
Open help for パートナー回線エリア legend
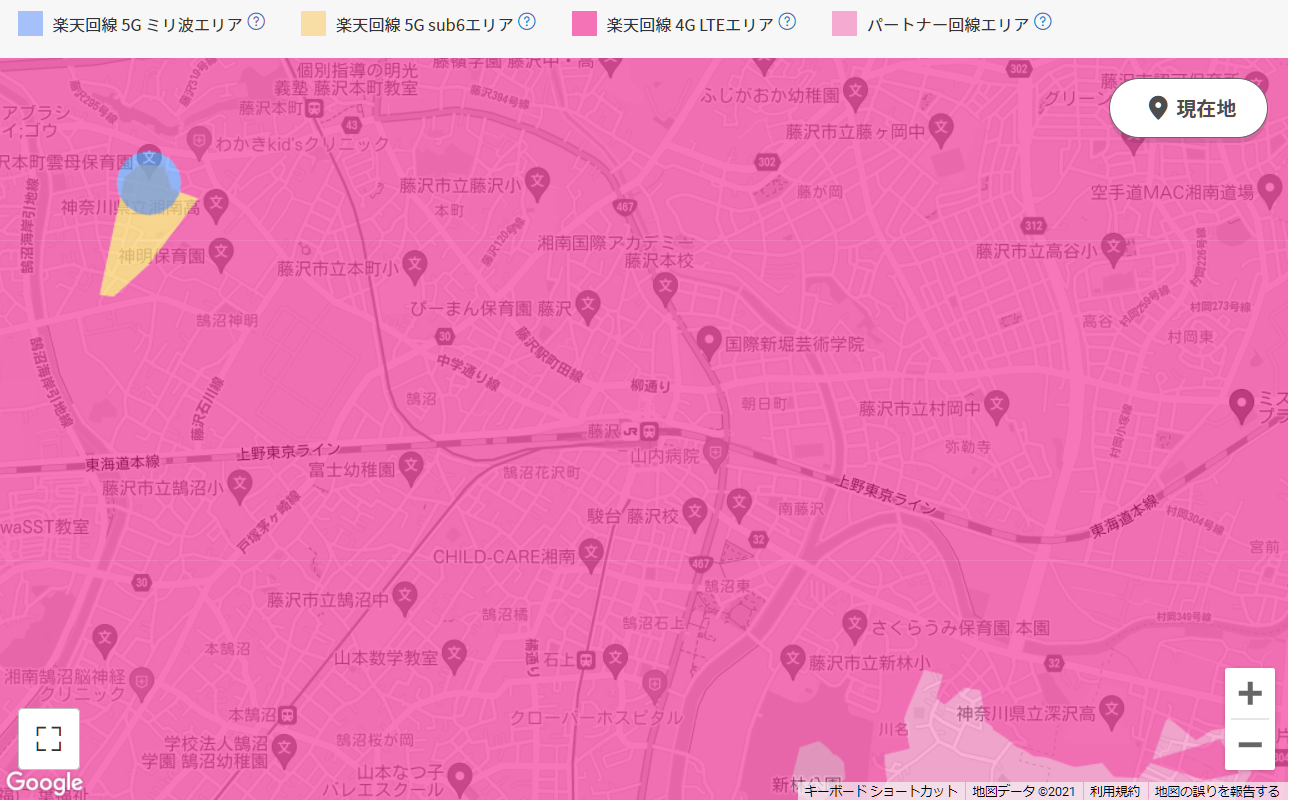(1043, 21)
